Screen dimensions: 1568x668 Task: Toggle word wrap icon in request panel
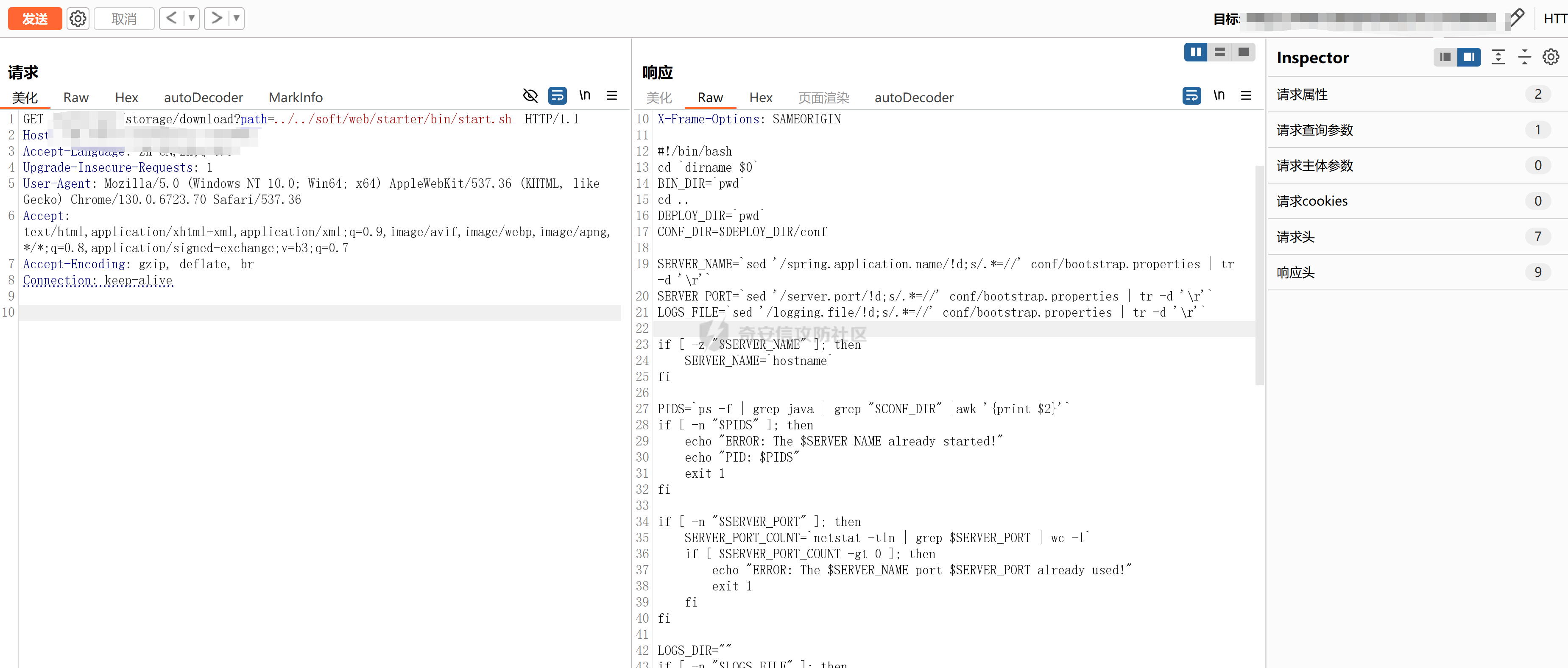[x=557, y=95]
